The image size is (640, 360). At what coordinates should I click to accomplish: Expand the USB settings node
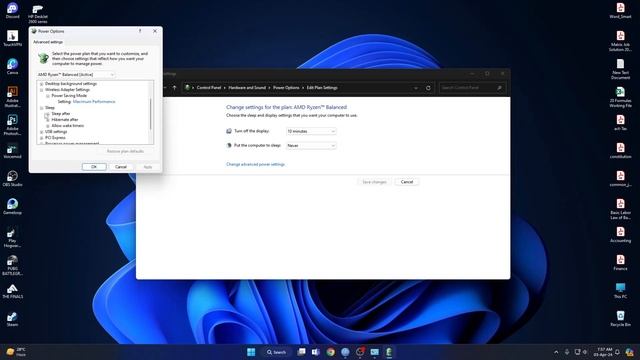pyautogui.click(x=41, y=132)
